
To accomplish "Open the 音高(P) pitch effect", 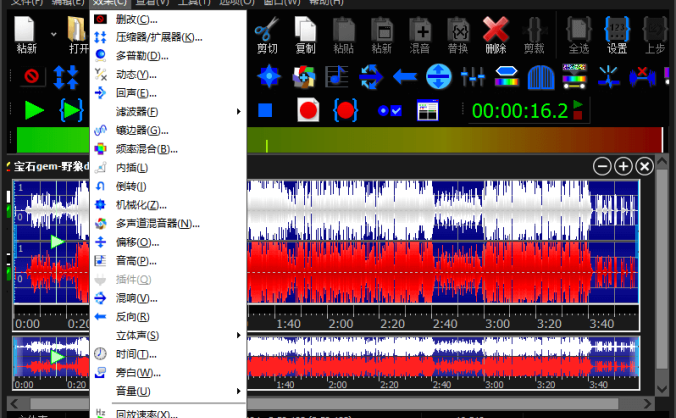I will point(168,261).
